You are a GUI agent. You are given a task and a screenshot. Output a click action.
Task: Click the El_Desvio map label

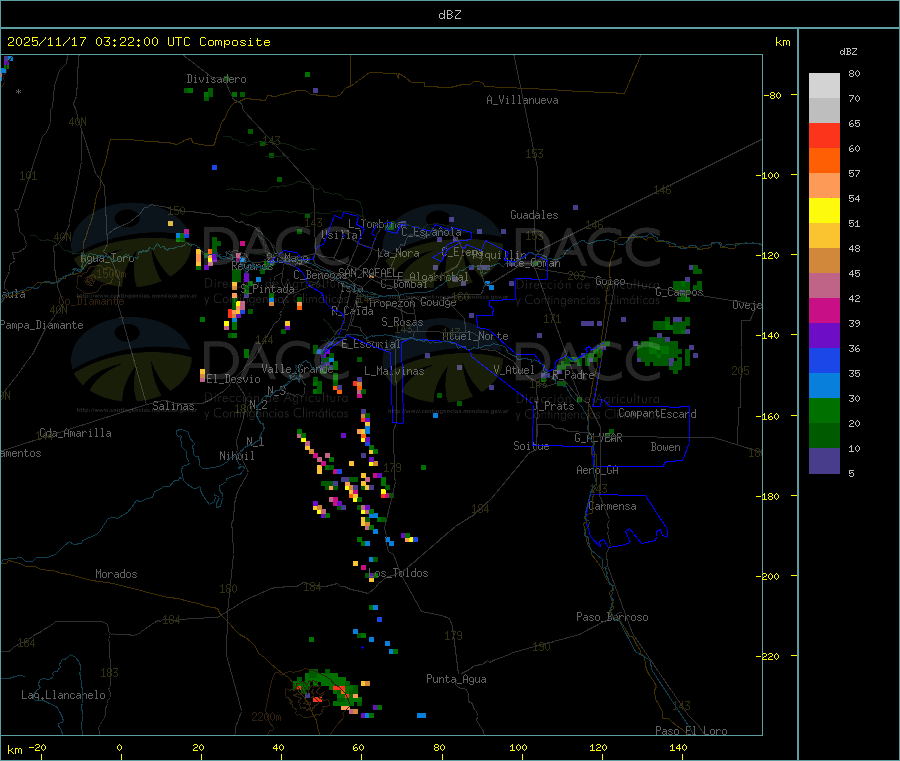tap(234, 379)
